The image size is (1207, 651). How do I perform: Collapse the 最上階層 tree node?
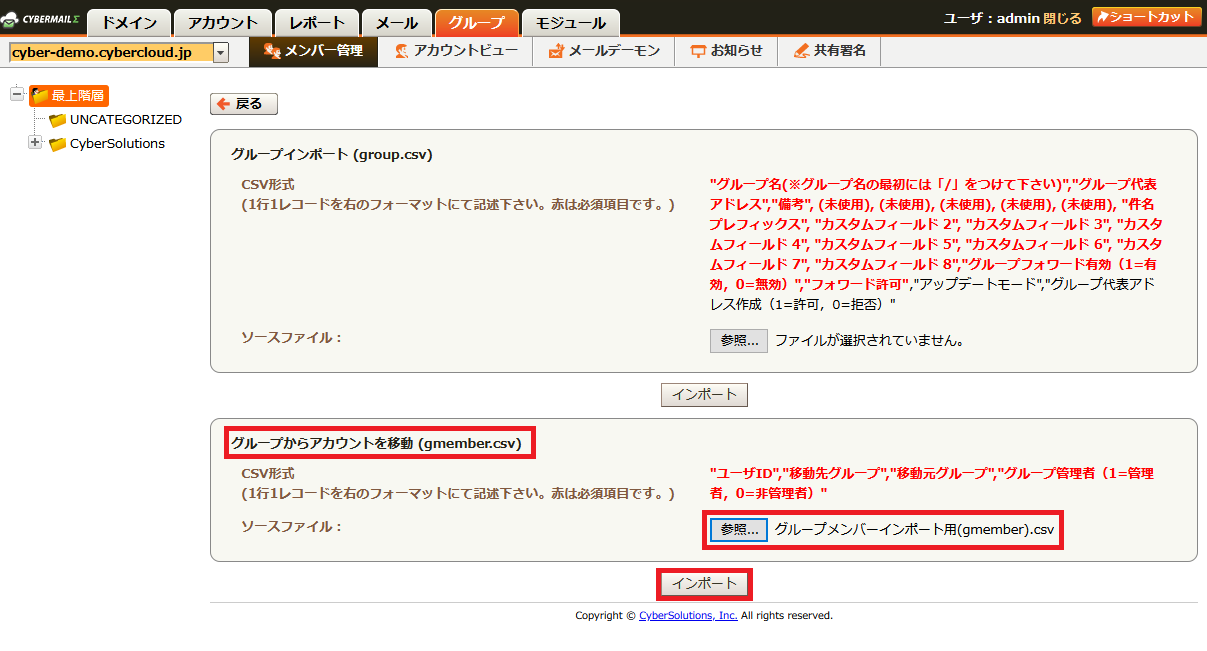[x=17, y=95]
